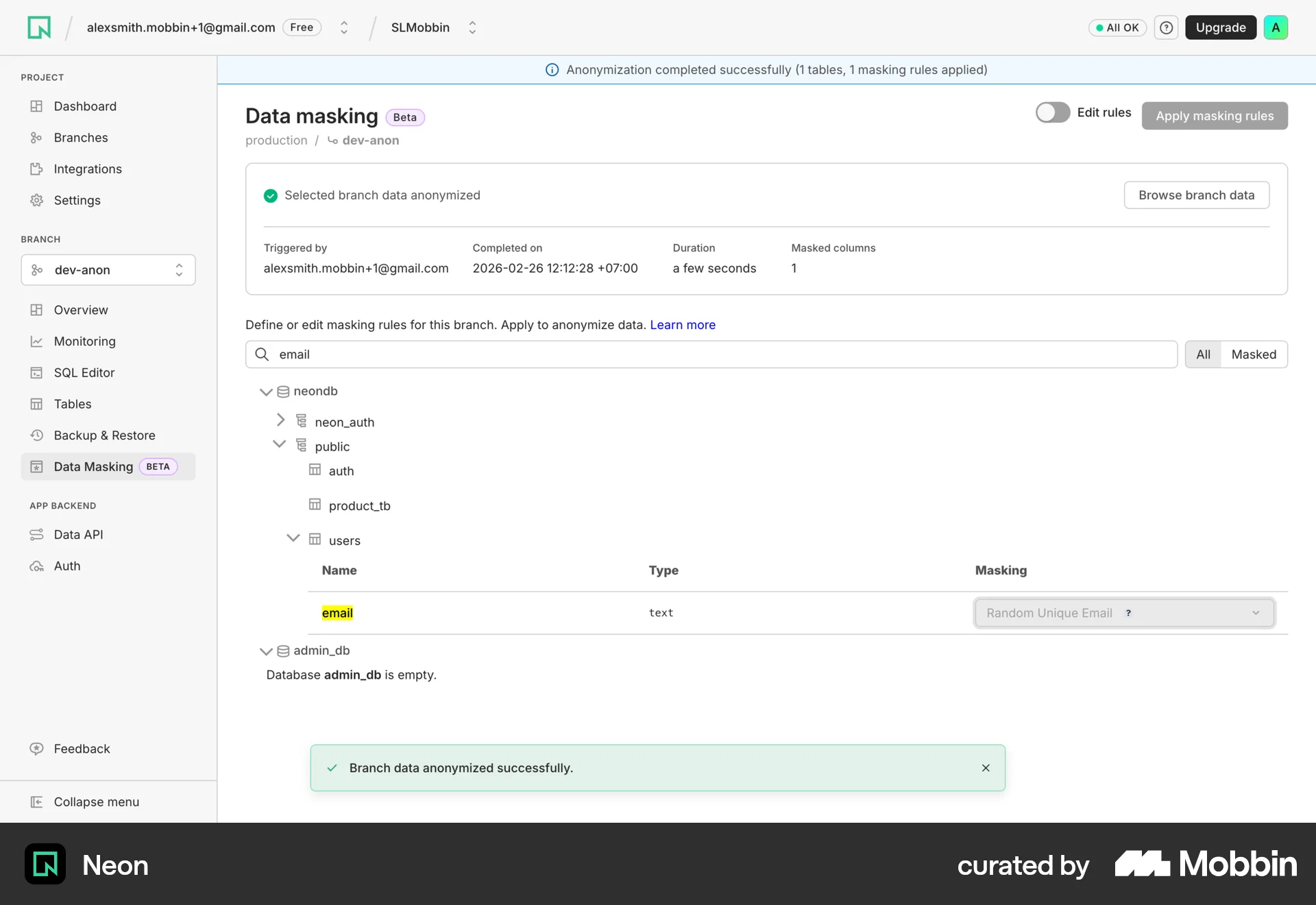Select Data Masking menu item
Image resolution: width=1316 pixels, height=905 pixels.
(x=108, y=467)
